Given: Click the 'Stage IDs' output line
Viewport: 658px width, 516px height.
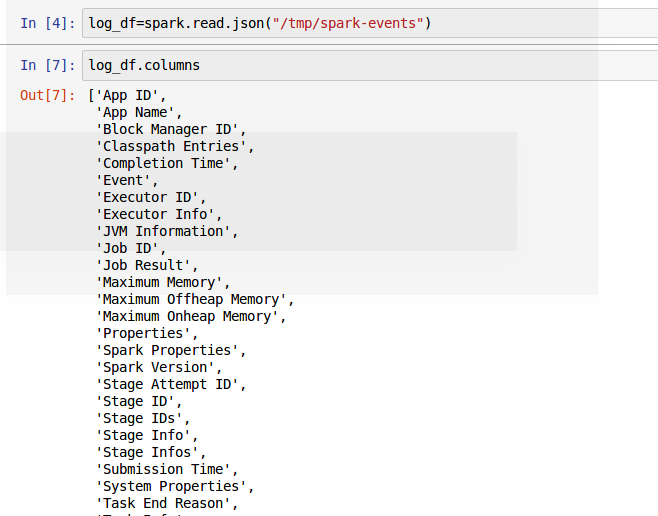Looking at the screenshot, I should click(144, 418).
